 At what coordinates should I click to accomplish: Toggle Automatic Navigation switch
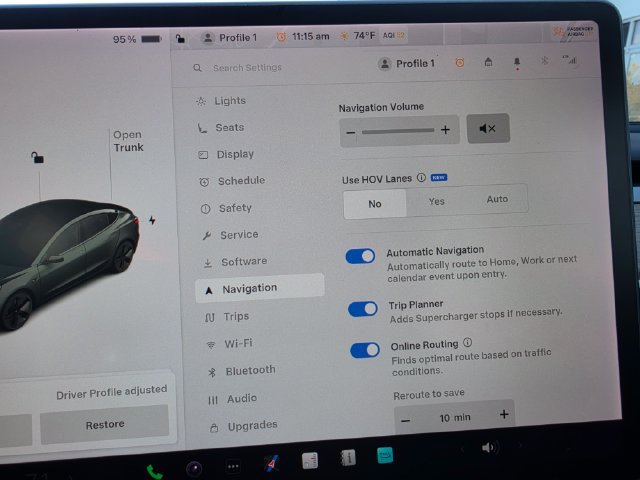pos(360,256)
